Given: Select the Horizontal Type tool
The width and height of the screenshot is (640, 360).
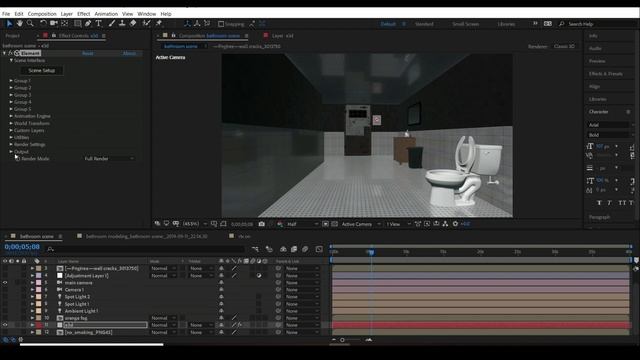Looking at the screenshot, I should coord(98,24).
